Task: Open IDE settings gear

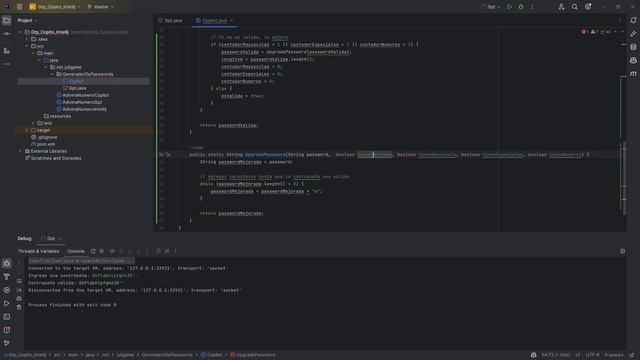Action: point(588,7)
